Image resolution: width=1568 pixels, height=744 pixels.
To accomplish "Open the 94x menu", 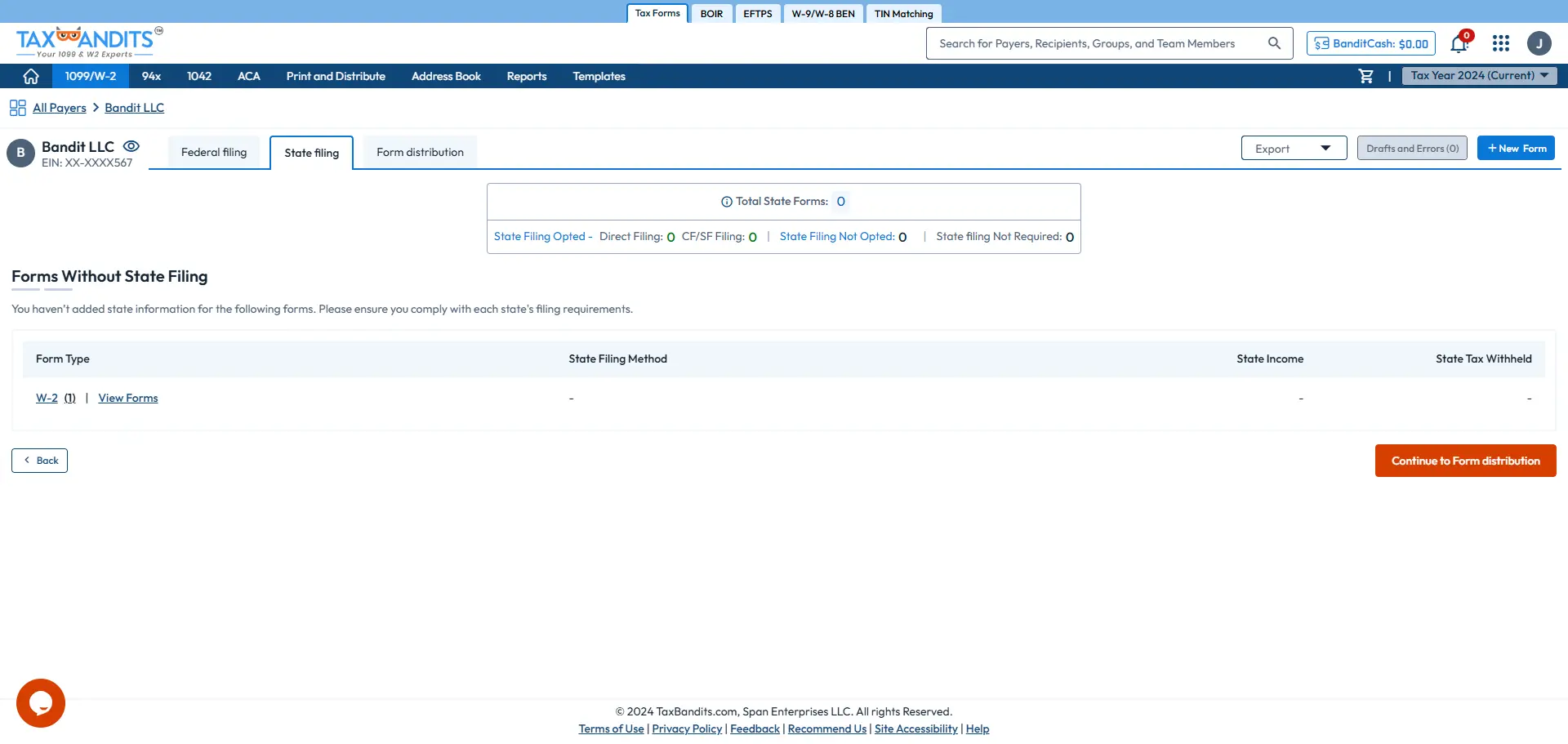I will (x=151, y=76).
